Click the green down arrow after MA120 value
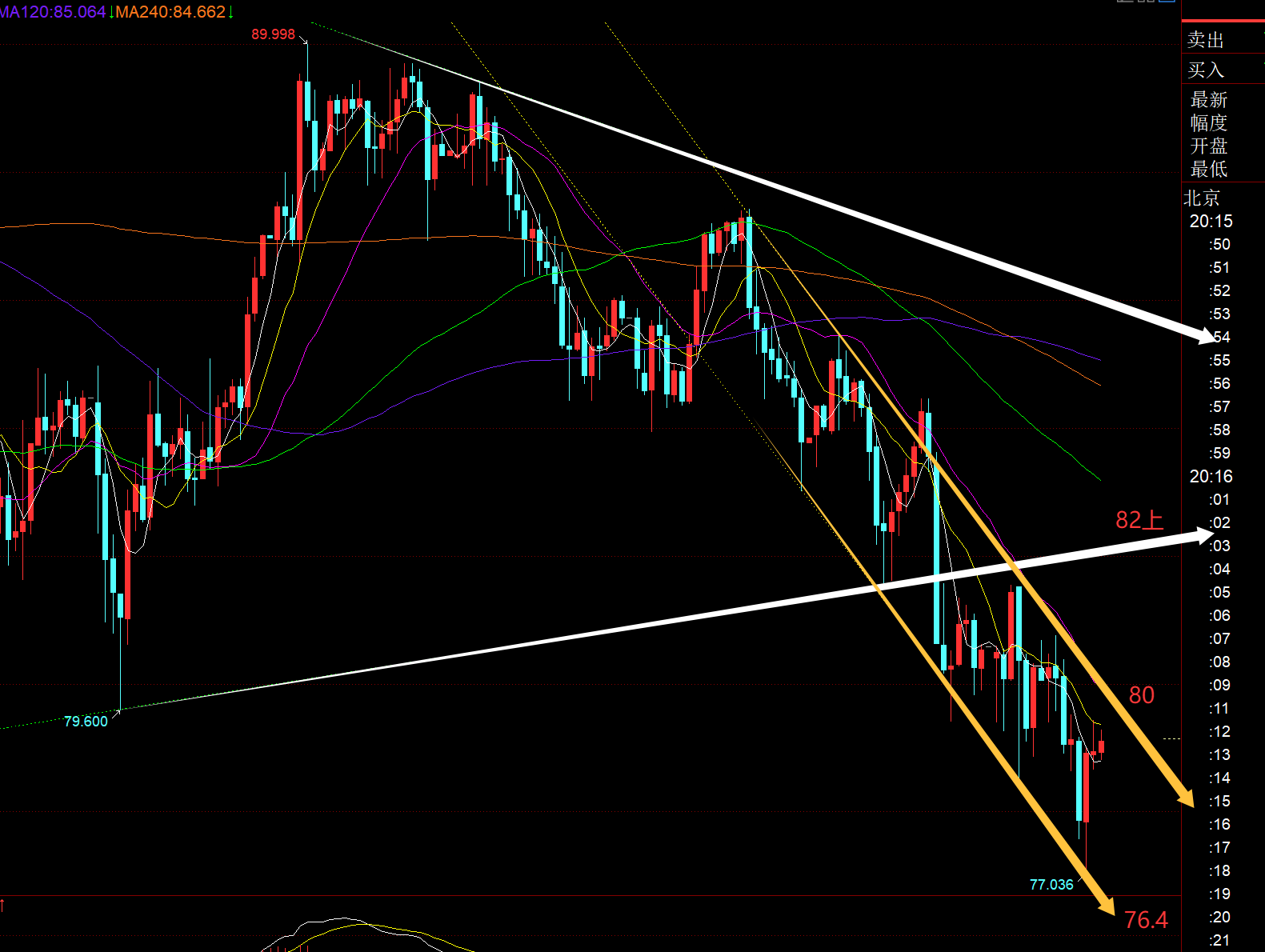1265x952 pixels. 110,12
